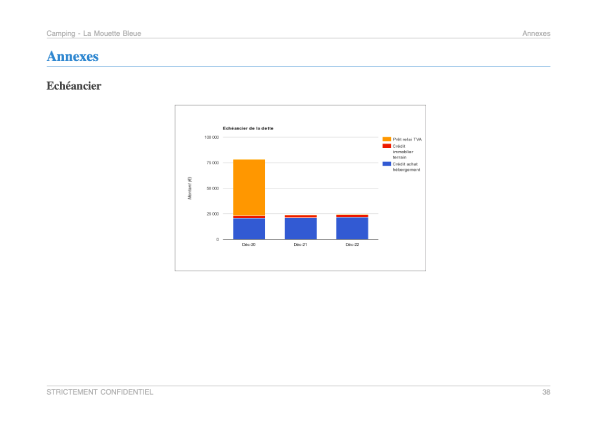Click the orange legend swatch for the TVA loan
Viewport: 600px width, 425px height.
point(386,139)
